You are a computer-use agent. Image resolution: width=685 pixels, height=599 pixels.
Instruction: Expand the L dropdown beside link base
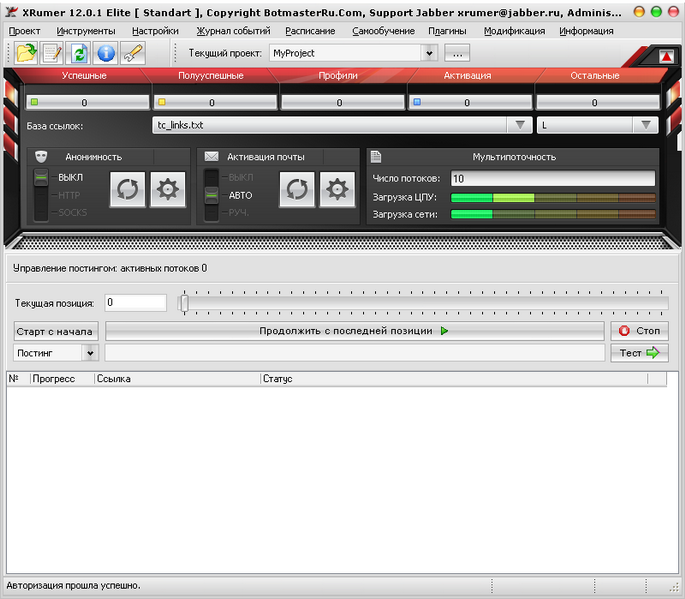646,125
